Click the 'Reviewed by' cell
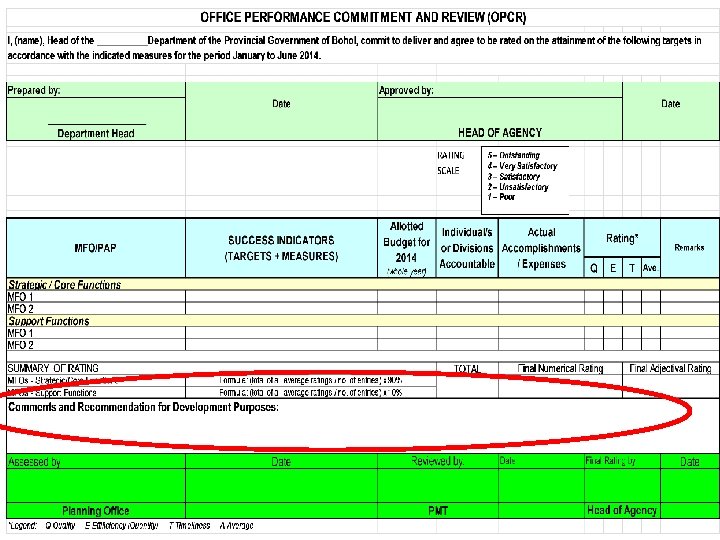The image size is (720, 540). pos(438,461)
